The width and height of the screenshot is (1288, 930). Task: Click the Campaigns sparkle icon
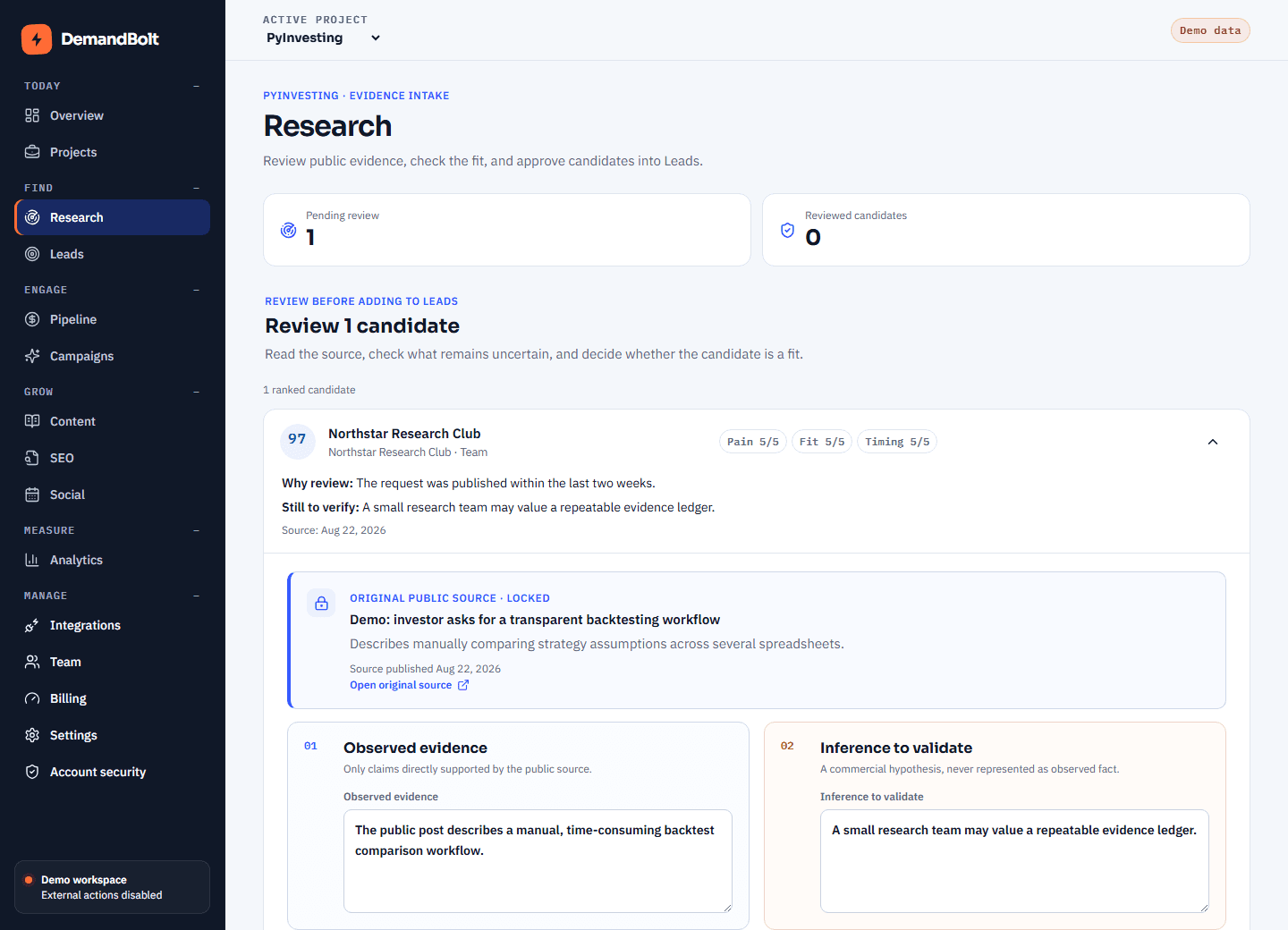point(32,356)
